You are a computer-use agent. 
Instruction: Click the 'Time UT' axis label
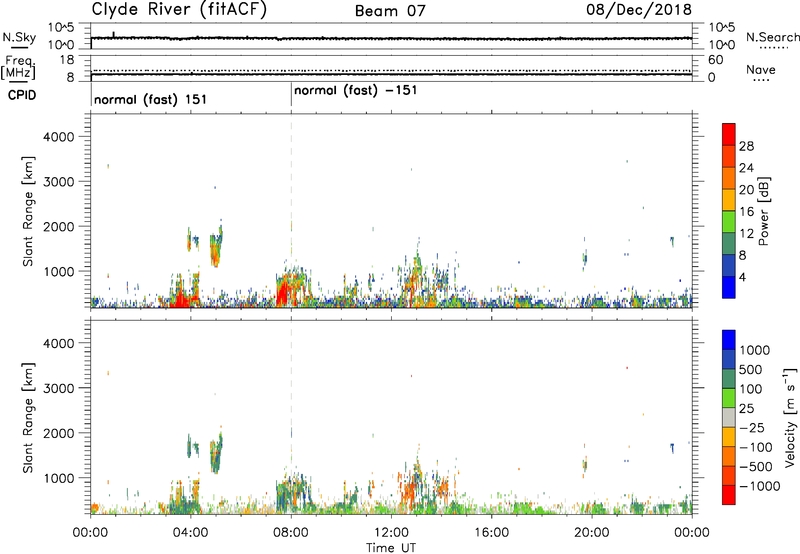click(x=391, y=548)
